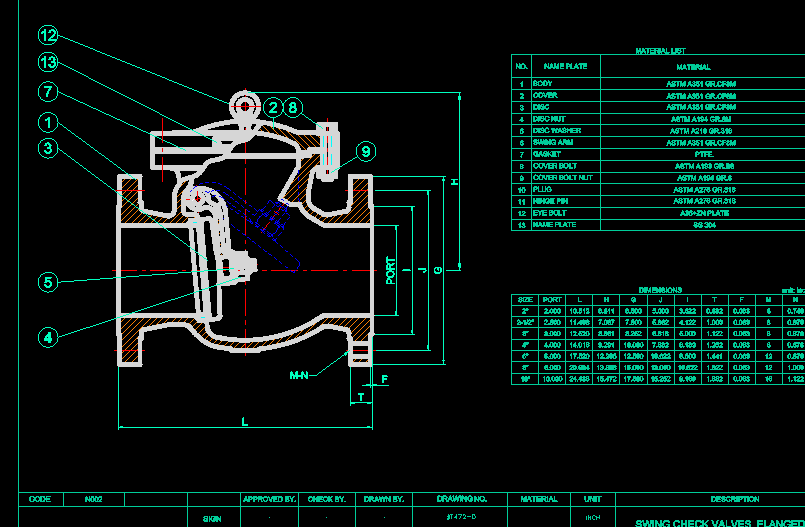Click the PTFE material cell

coord(702,154)
